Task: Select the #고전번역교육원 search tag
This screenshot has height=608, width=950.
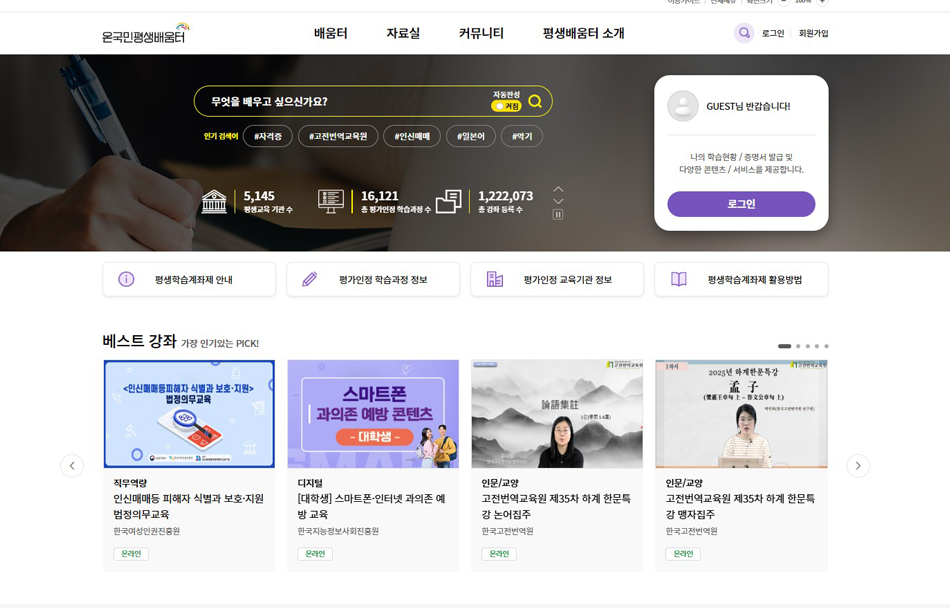Action: coord(338,136)
